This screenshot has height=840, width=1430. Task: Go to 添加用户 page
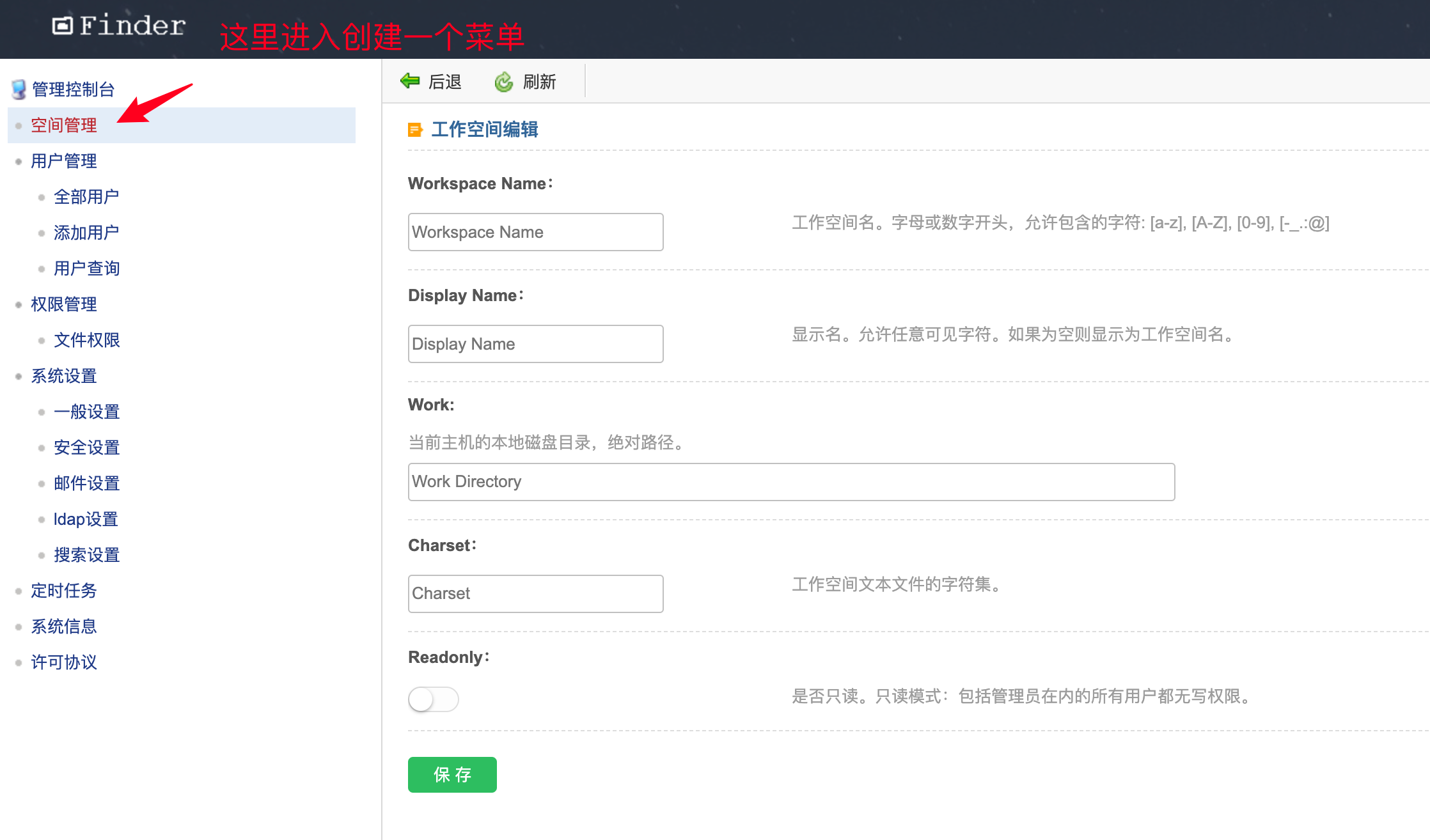[x=86, y=233]
